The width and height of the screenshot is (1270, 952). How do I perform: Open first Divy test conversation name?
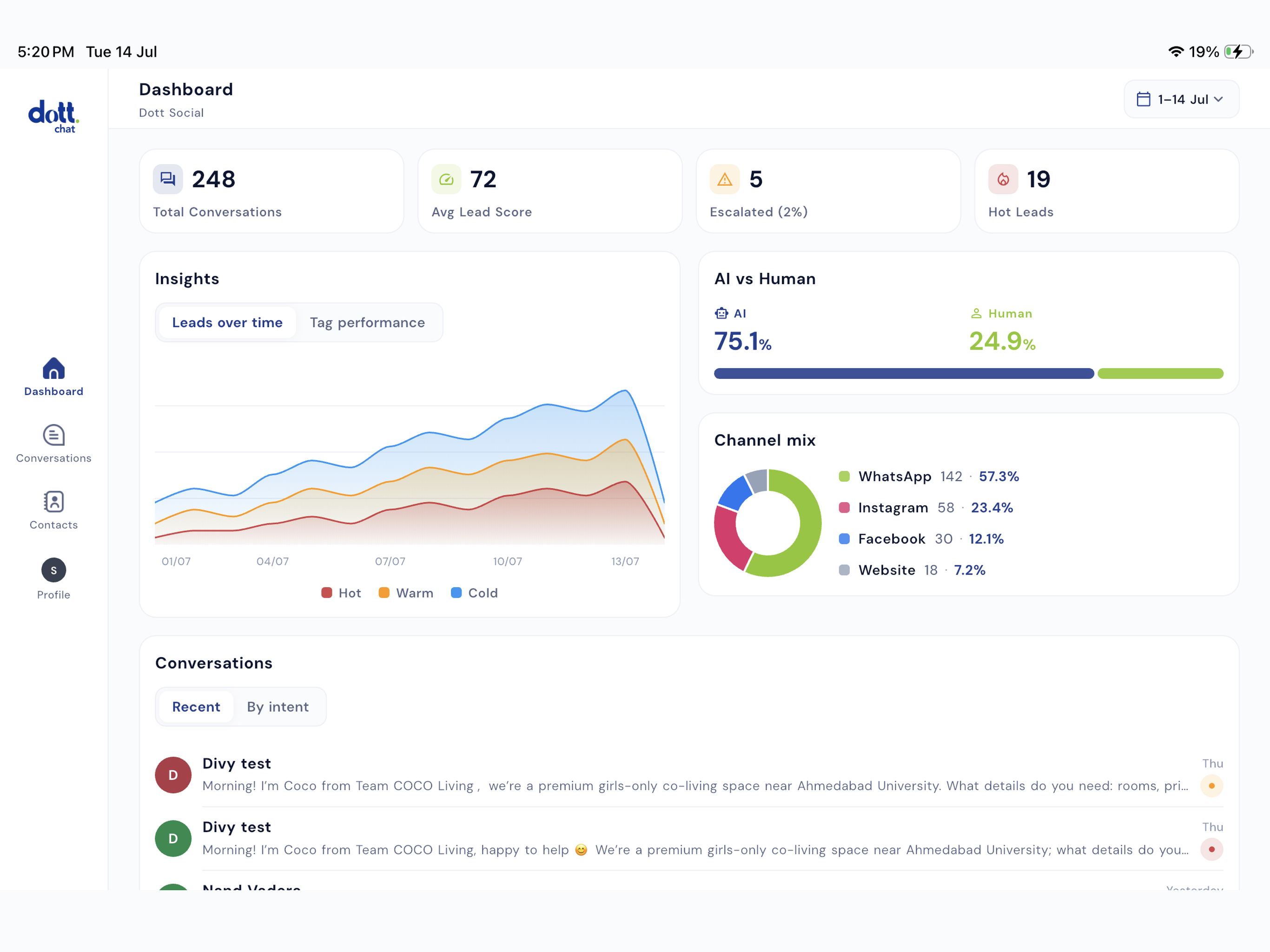[x=237, y=764]
